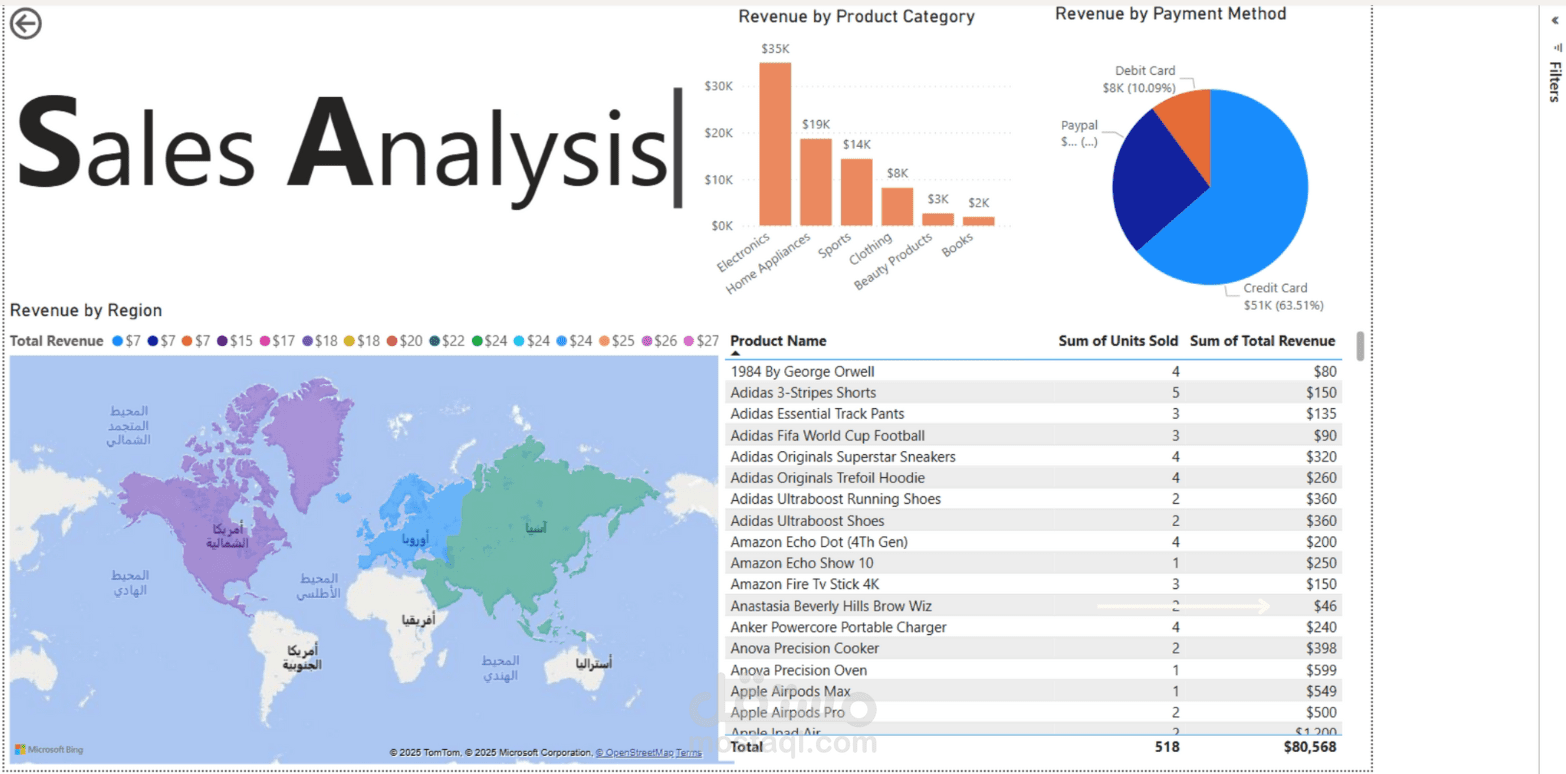Select the Adidas Fifa World Cup Football row

(x=1033, y=435)
